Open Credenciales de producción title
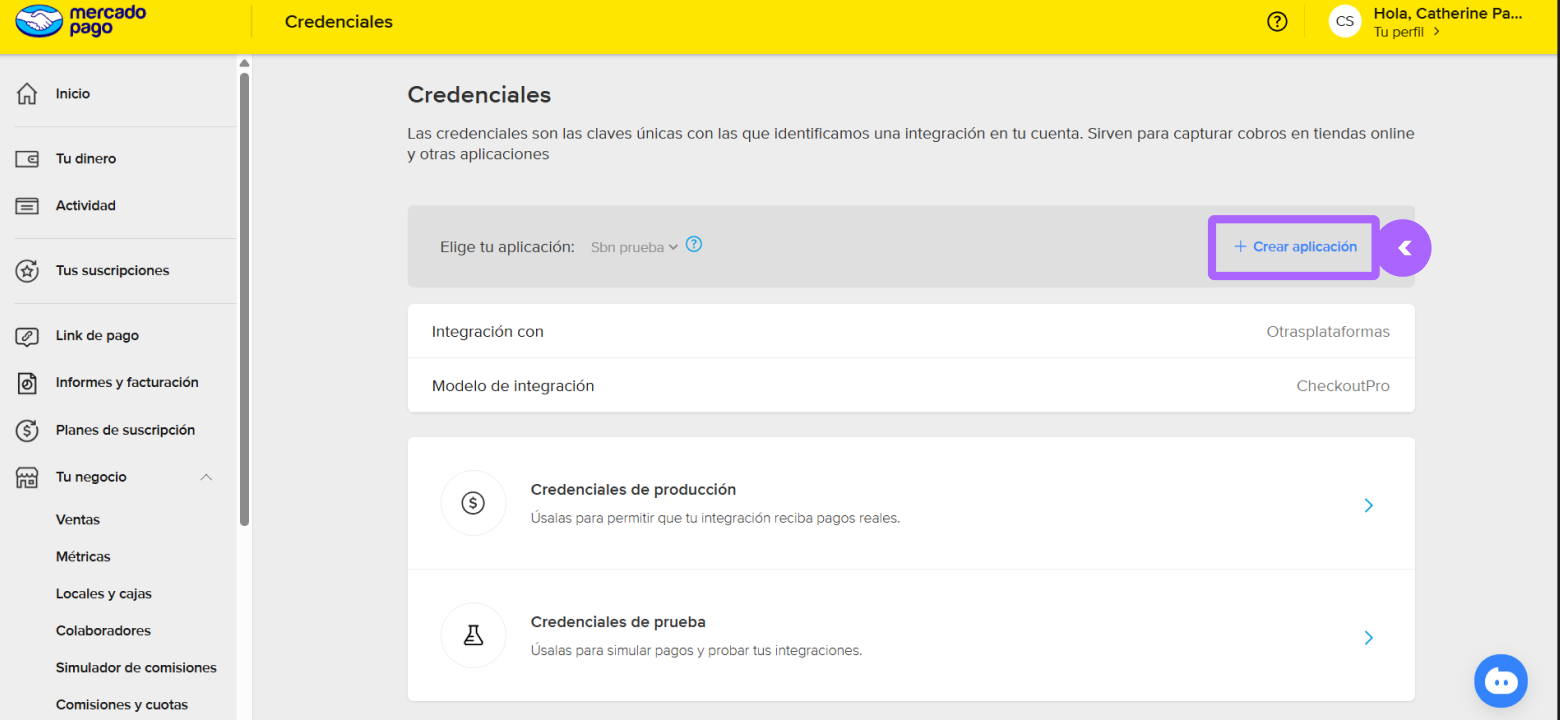The height and width of the screenshot is (720, 1560). coord(633,490)
